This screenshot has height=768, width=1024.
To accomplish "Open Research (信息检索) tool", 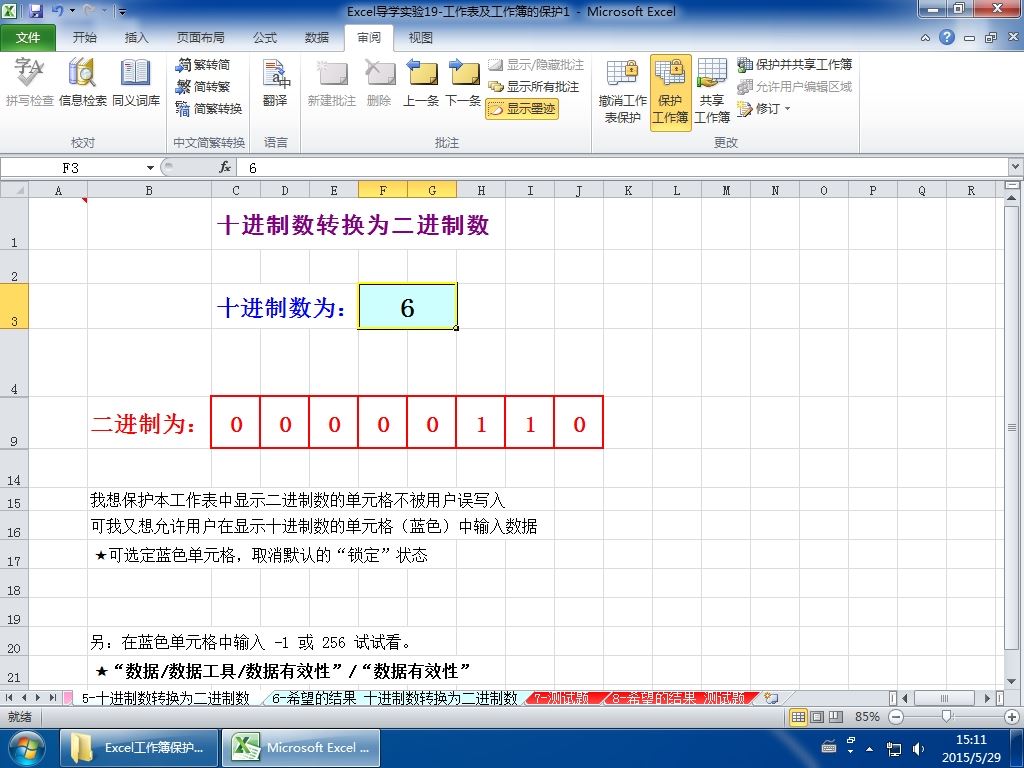I will pyautogui.click(x=82, y=82).
